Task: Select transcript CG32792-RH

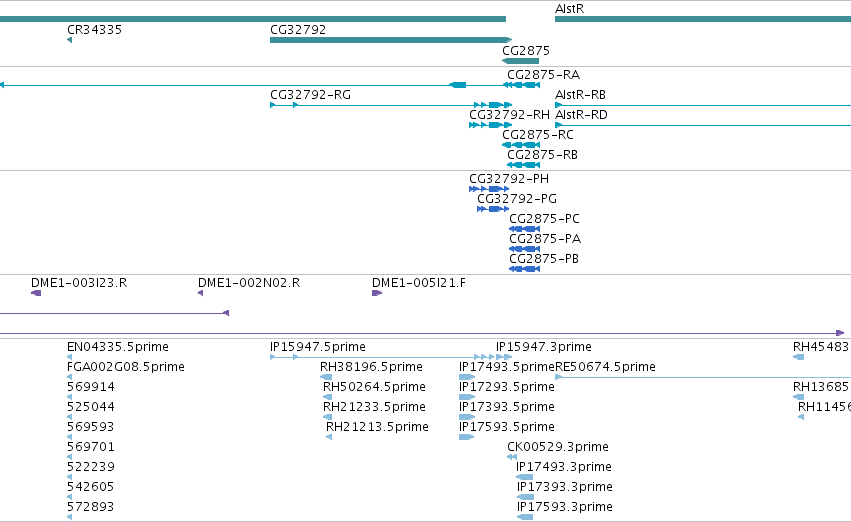Action: 491,125
